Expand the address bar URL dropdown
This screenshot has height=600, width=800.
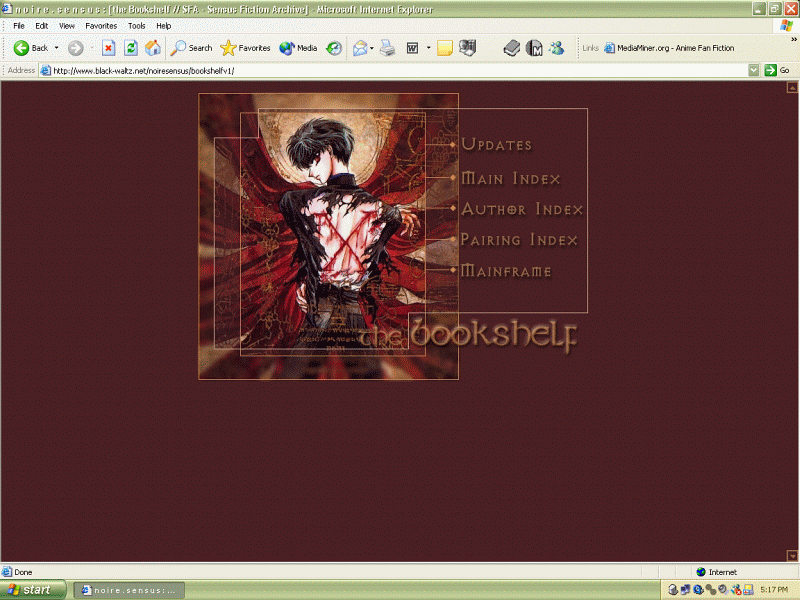tap(754, 71)
